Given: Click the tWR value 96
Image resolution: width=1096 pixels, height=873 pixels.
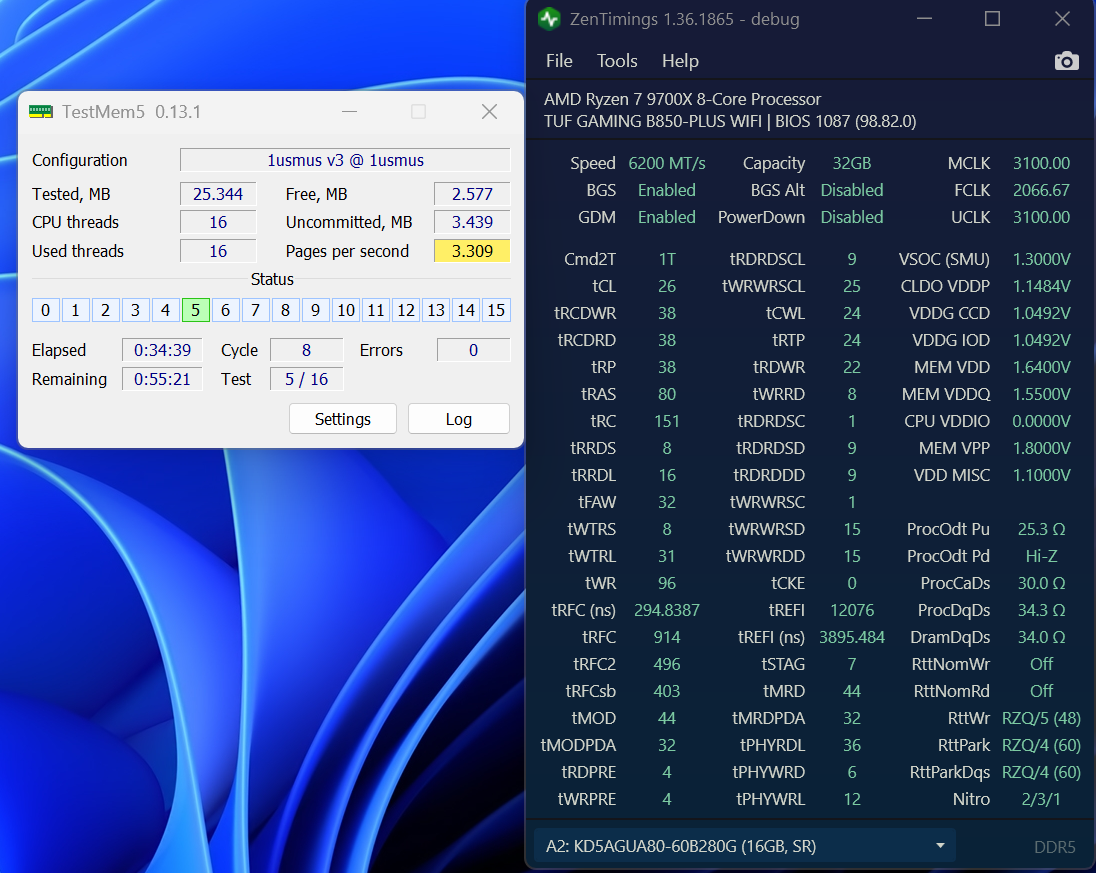Looking at the screenshot, I should click(x=667, y=583).
